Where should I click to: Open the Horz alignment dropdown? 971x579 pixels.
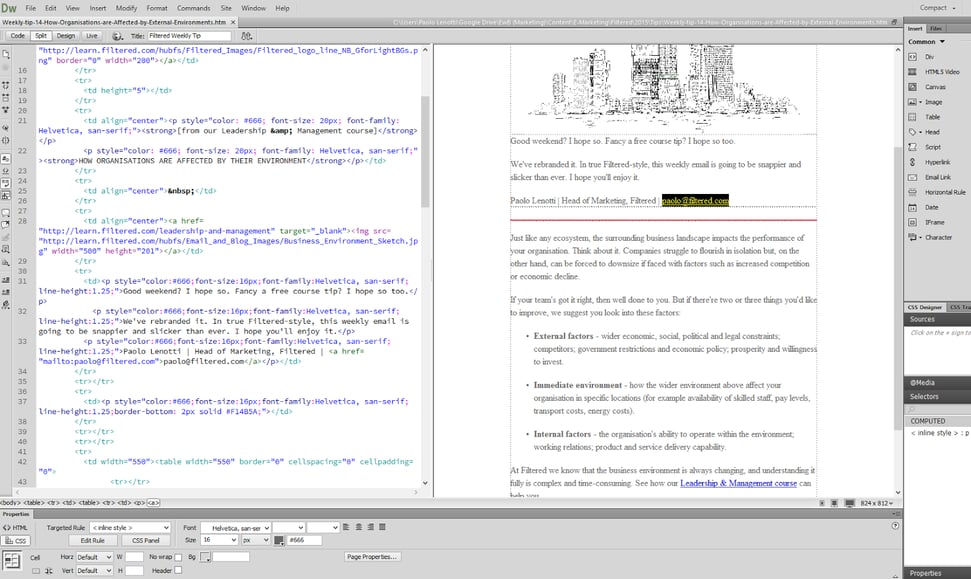(x=94, y=557)
